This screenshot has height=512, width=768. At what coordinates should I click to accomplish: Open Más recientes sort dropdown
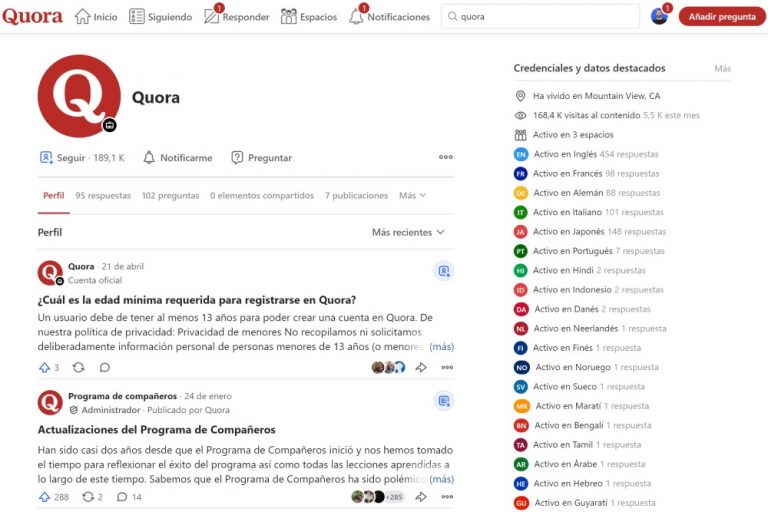point(408,232)
